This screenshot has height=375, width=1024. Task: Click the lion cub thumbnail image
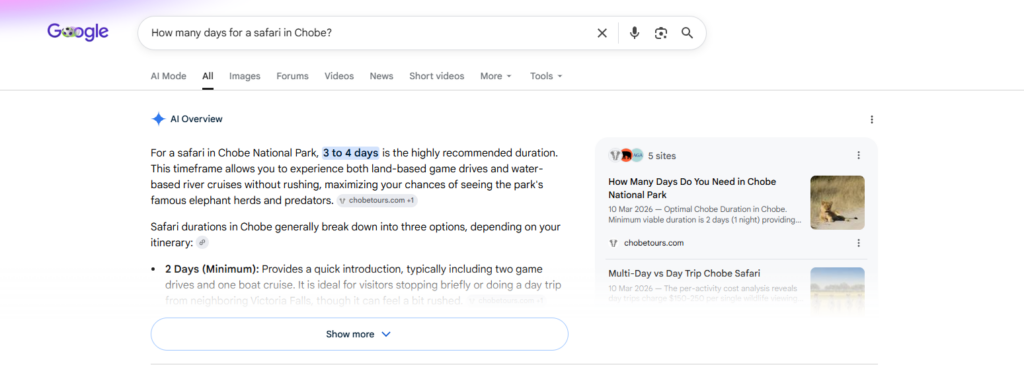pyautogui.click(x=837, y=203)
